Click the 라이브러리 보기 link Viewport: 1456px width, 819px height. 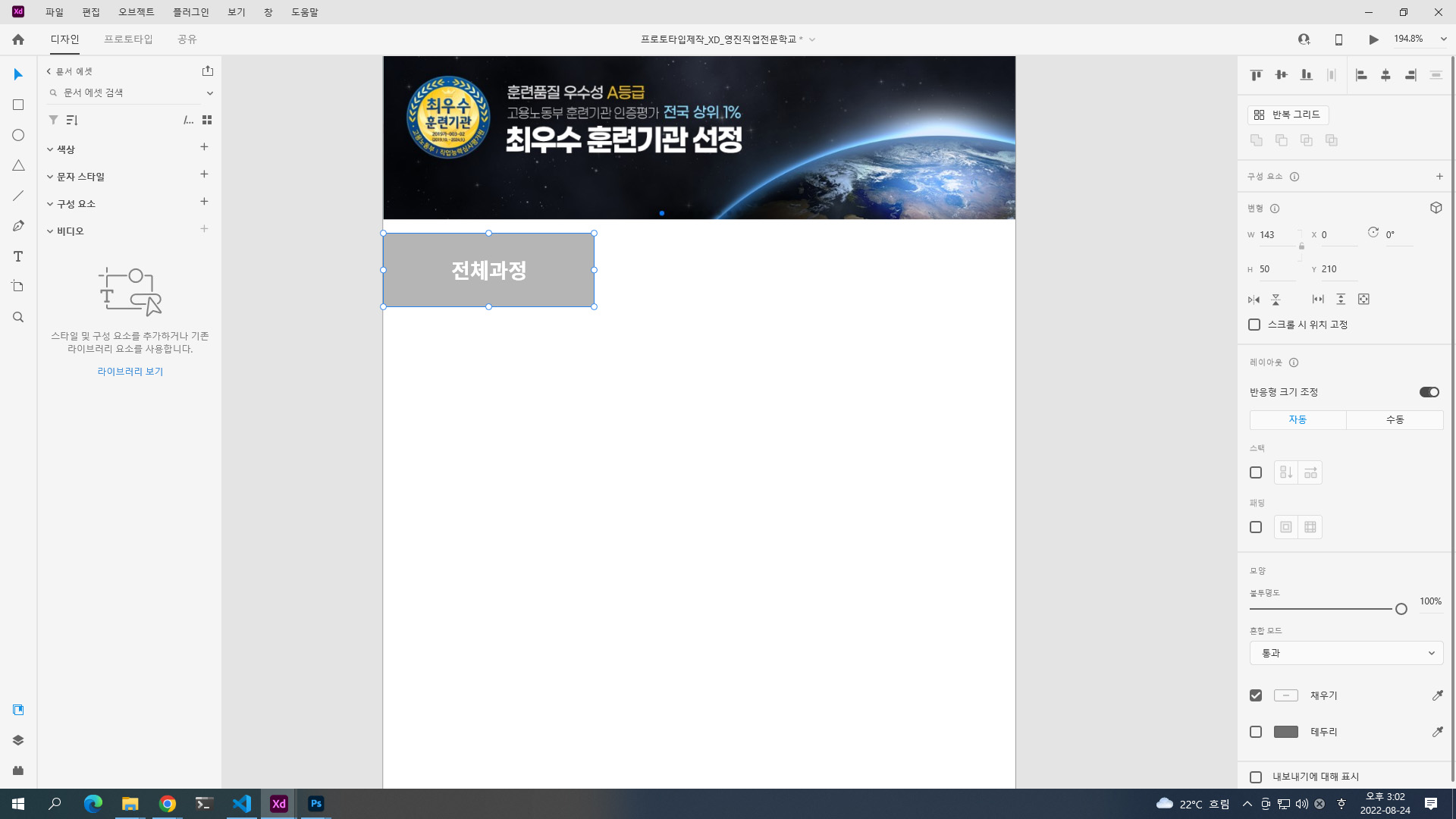[x=130, y=372]
